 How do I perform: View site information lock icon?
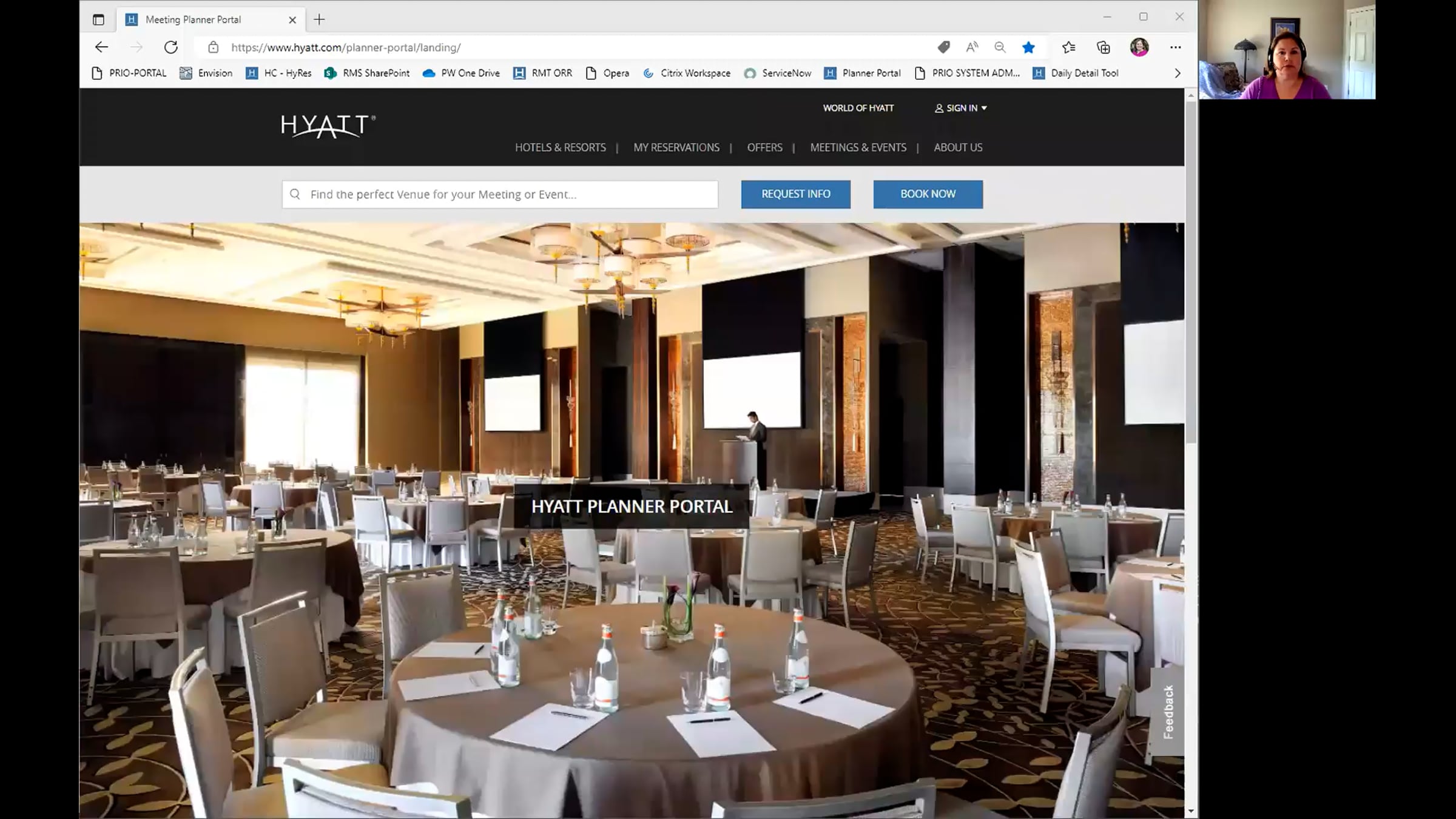point(213,47)
